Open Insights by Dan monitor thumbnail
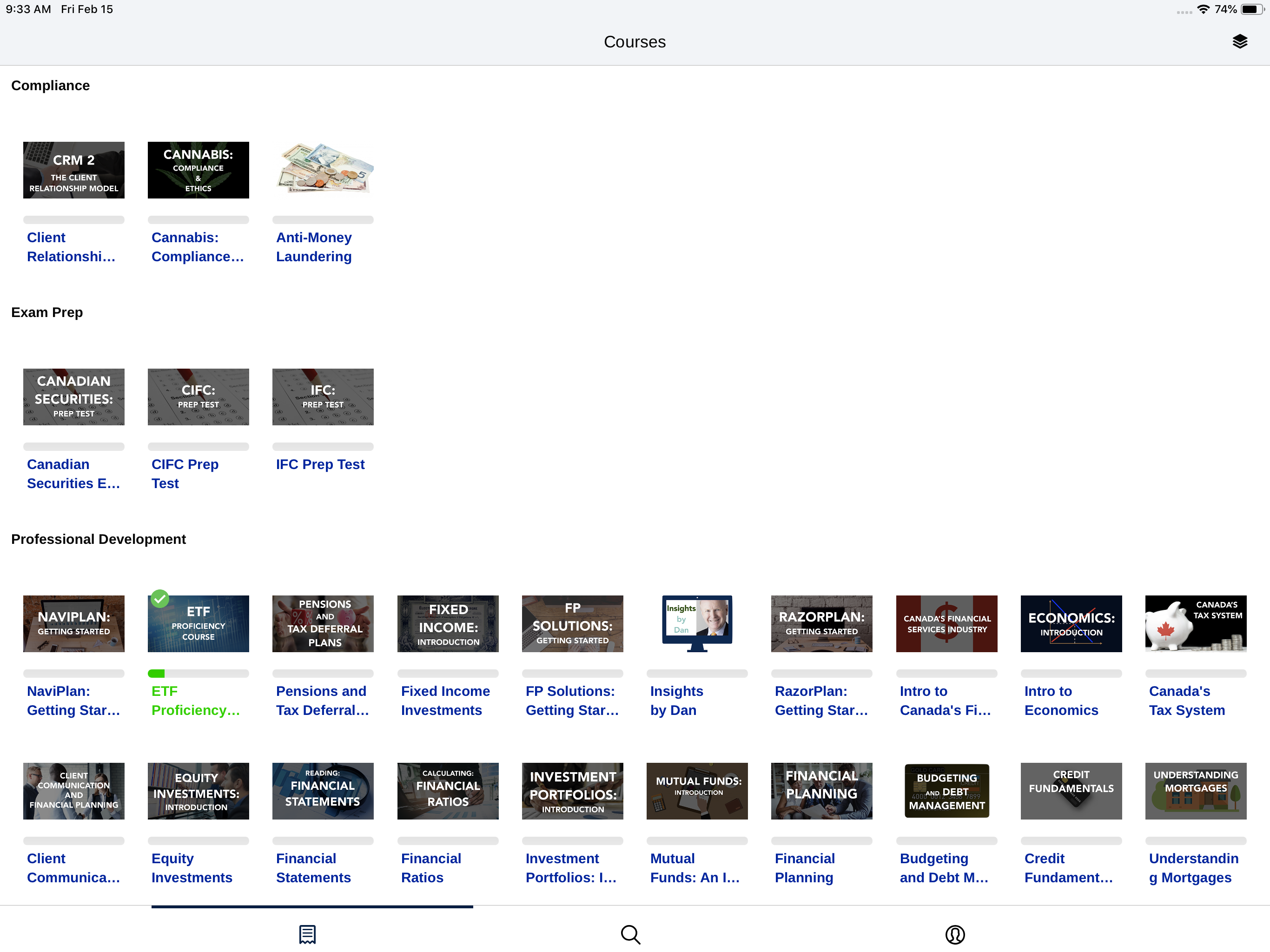Viewport: 1270px width, 952px height. click(697, 623)
